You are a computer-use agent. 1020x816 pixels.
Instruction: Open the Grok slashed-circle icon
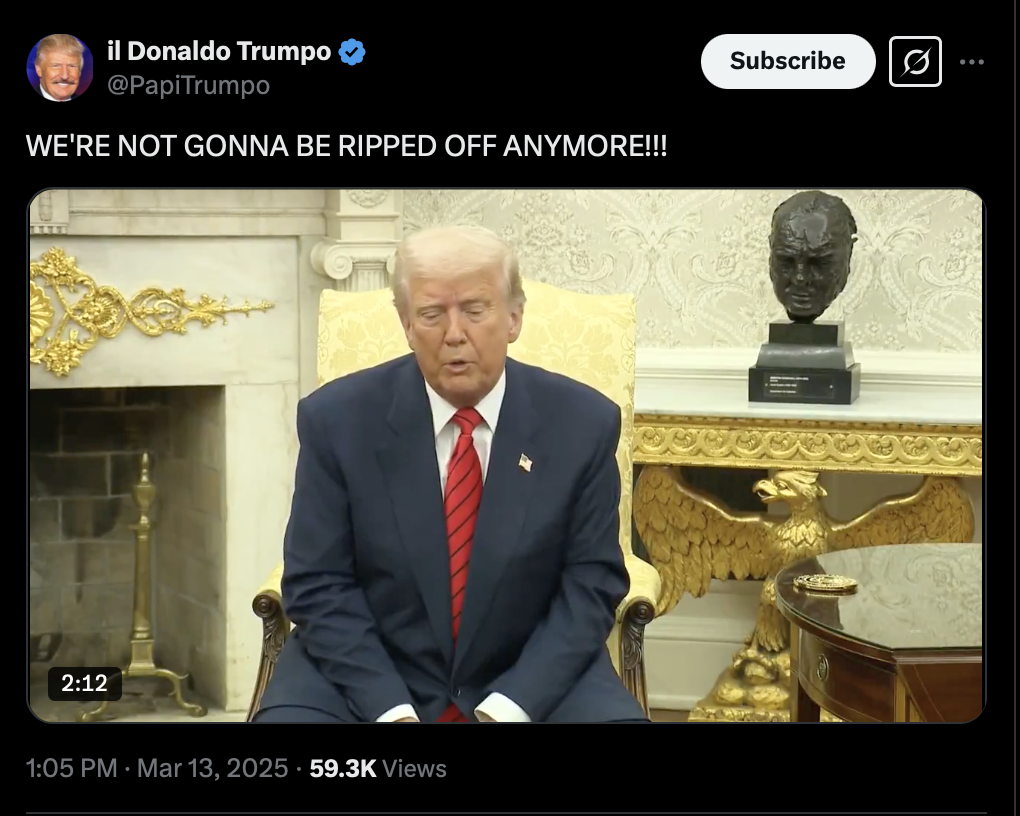[x=915, y=62]
